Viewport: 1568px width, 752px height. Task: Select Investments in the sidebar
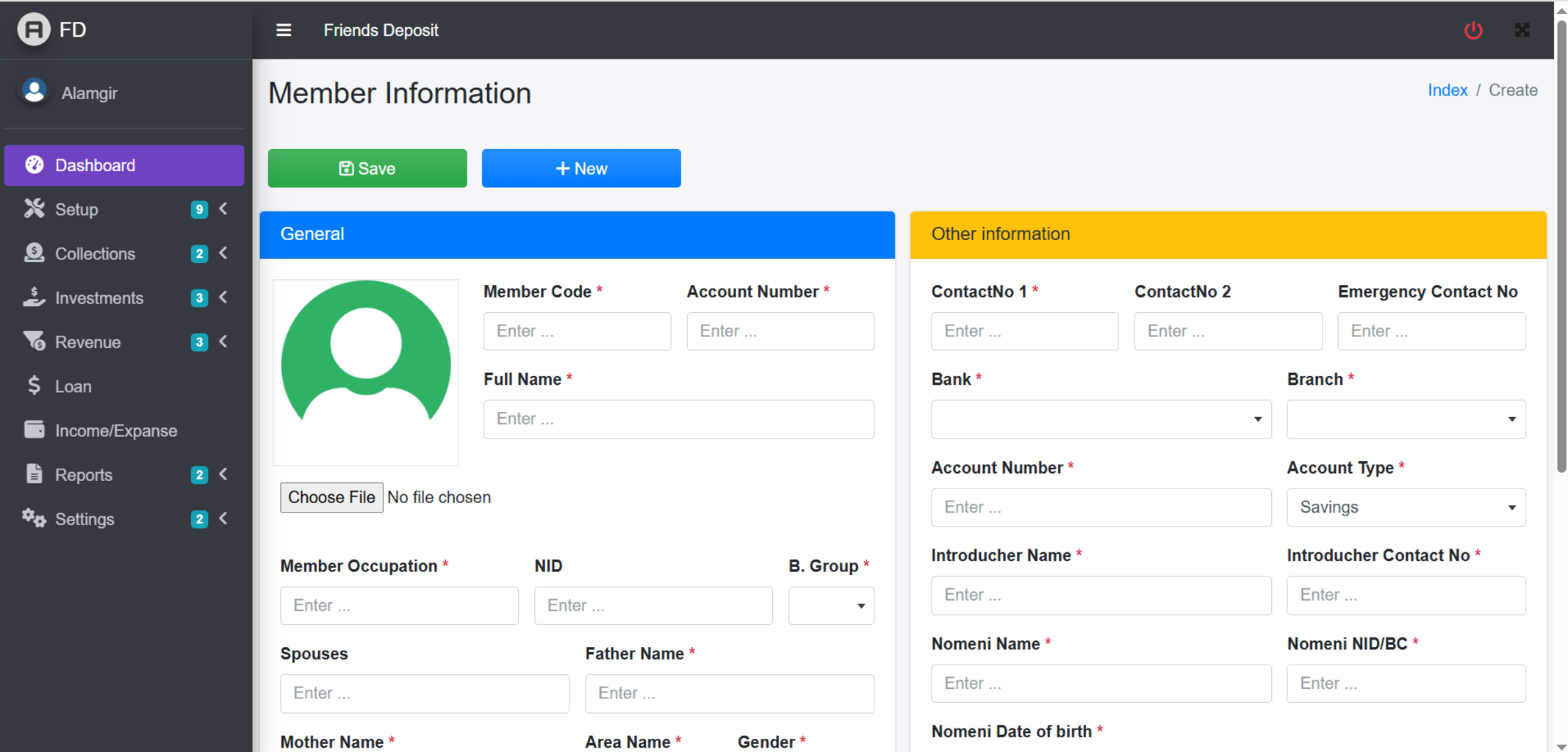99,298
